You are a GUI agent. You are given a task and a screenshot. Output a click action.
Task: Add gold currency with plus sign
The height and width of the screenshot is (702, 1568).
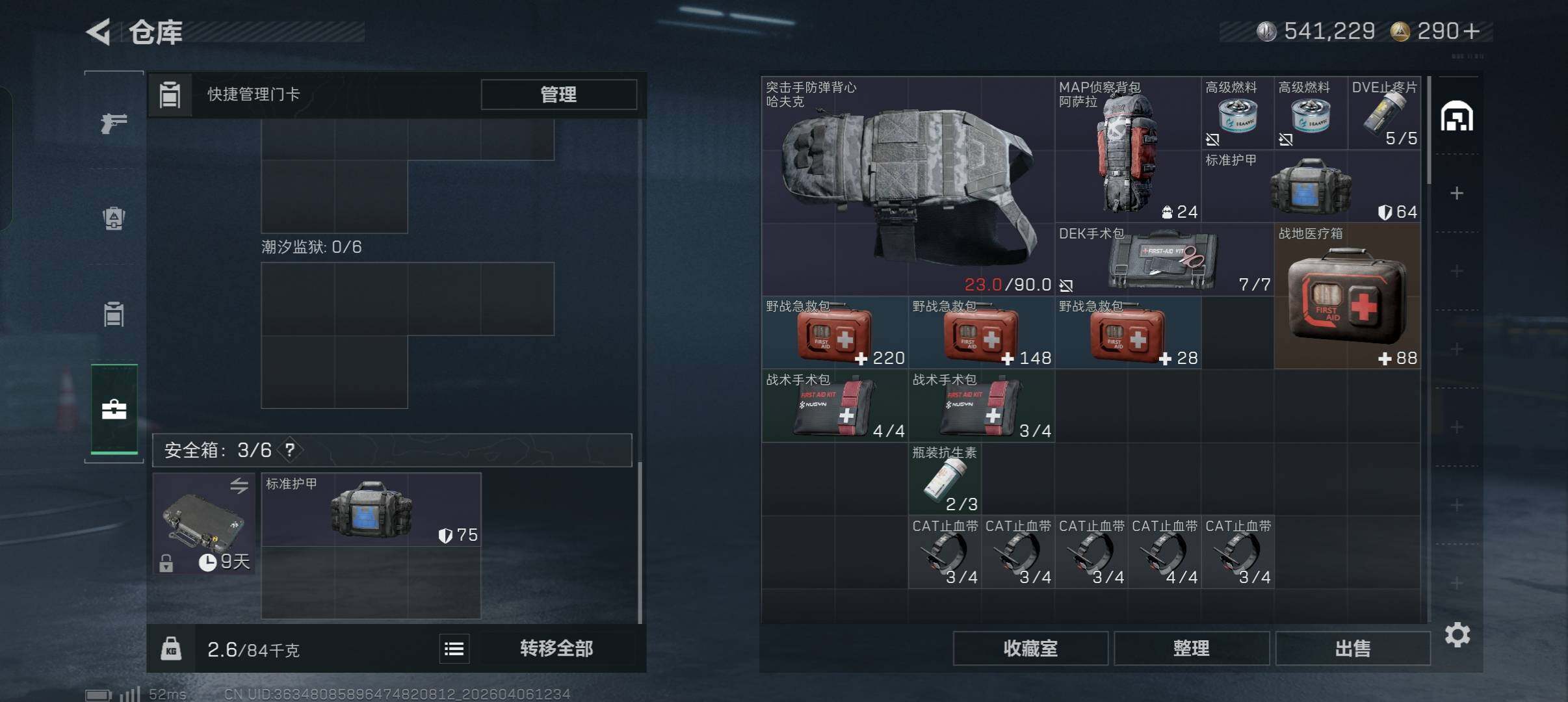tap(1470, 31)
